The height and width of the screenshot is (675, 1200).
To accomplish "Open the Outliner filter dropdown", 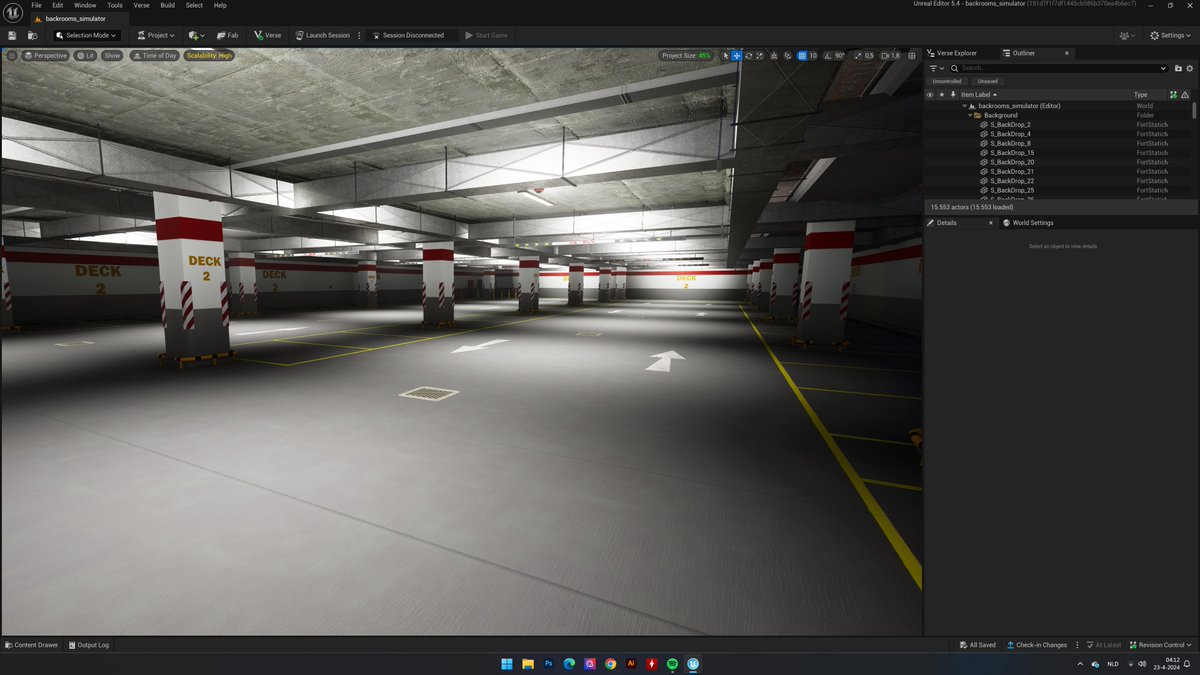I will click(937, 68).
